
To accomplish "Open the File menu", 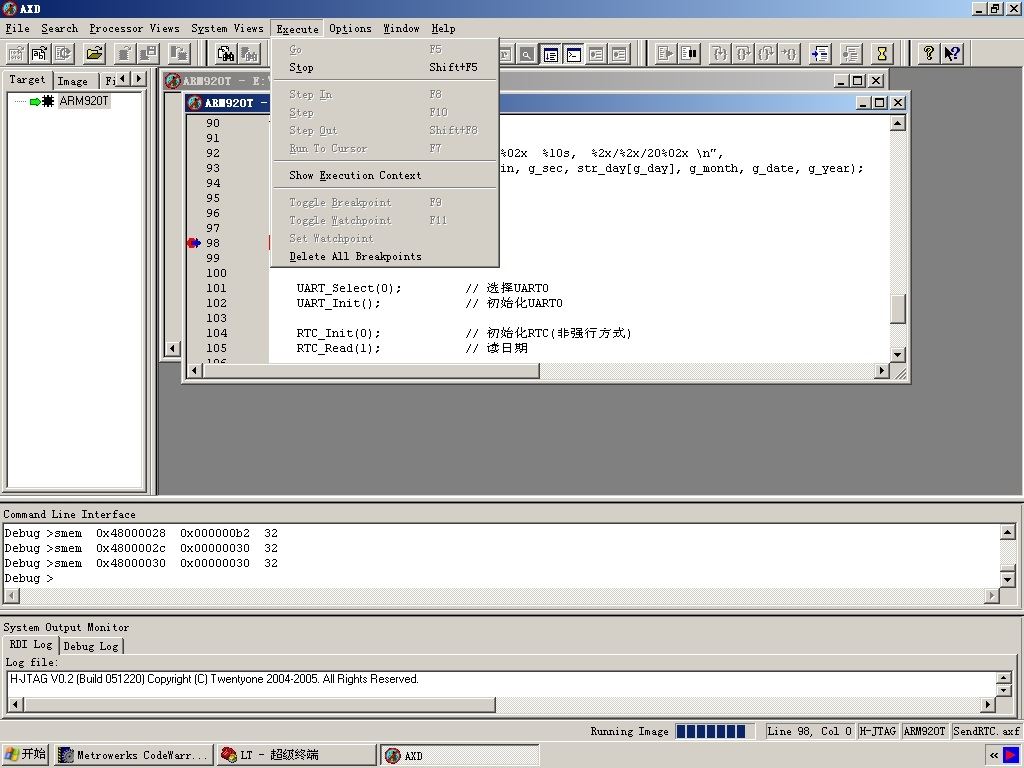I will (x=18, y=28).
